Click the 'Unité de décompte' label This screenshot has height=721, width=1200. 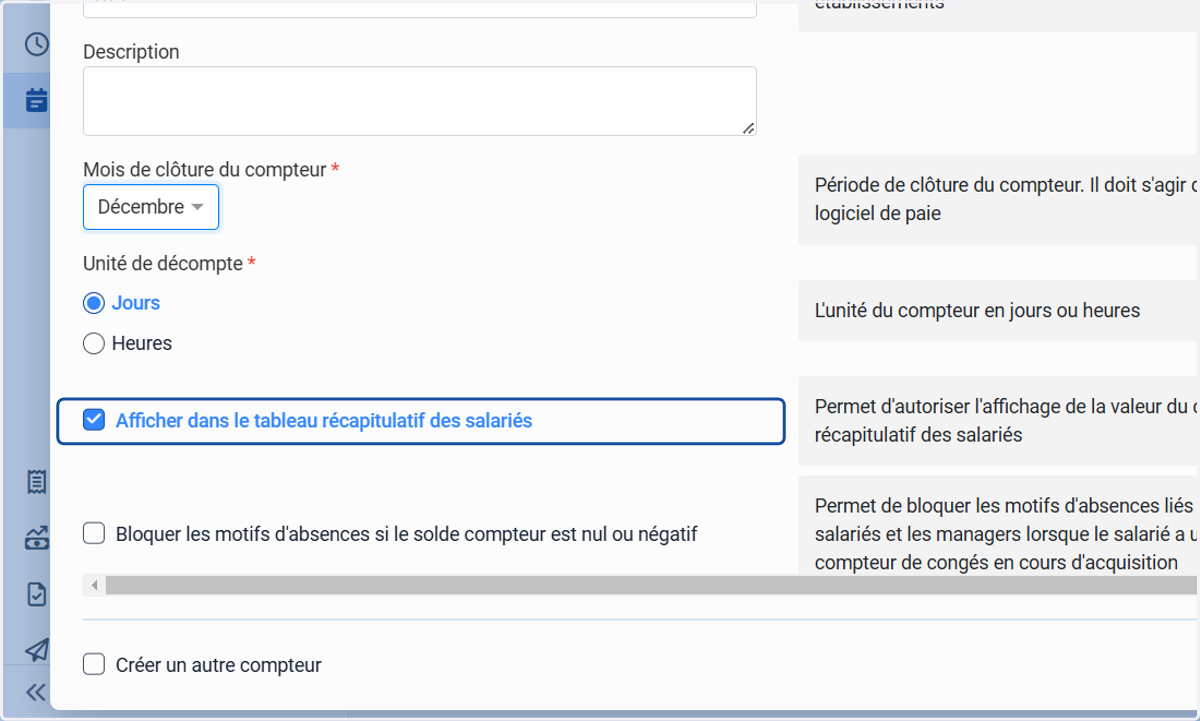(163, 264)
